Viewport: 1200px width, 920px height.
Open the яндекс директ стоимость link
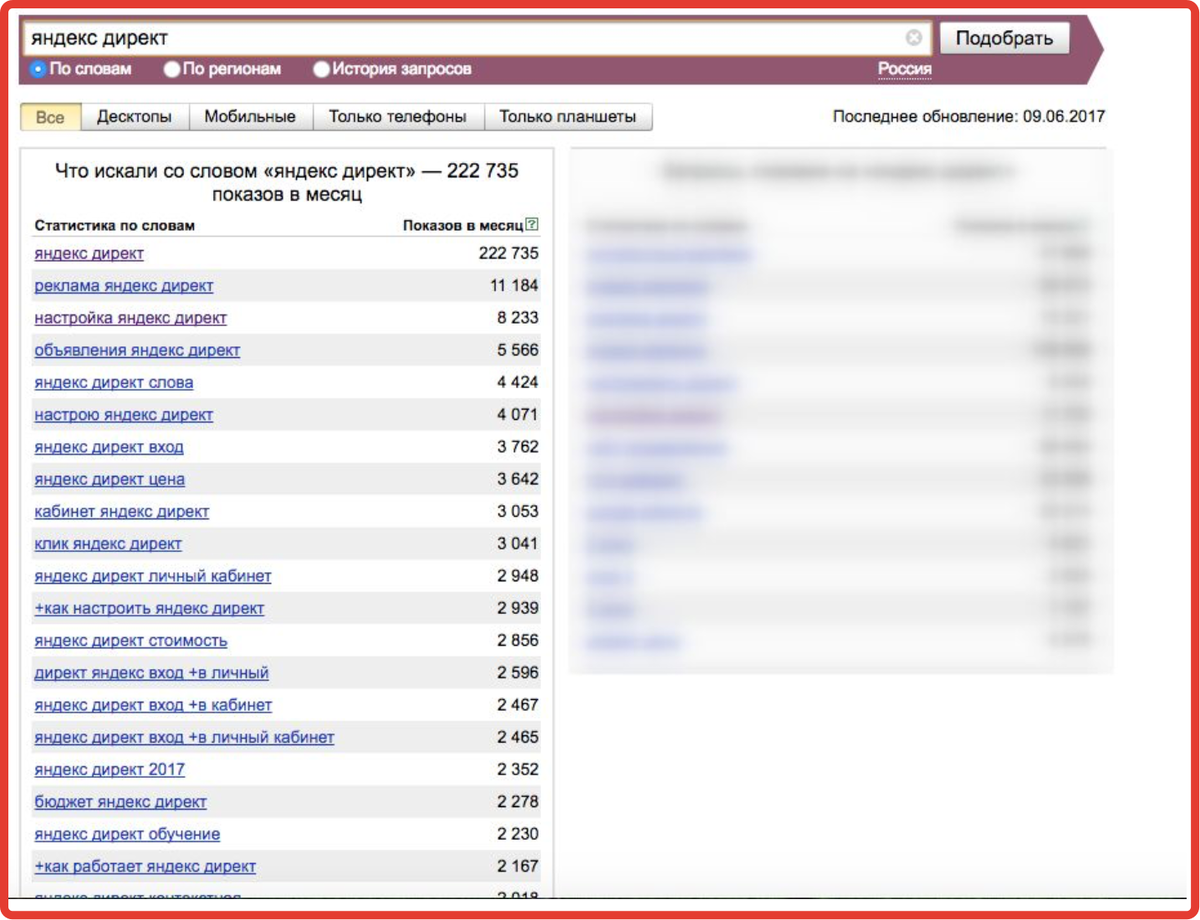[x=131, y=640]
